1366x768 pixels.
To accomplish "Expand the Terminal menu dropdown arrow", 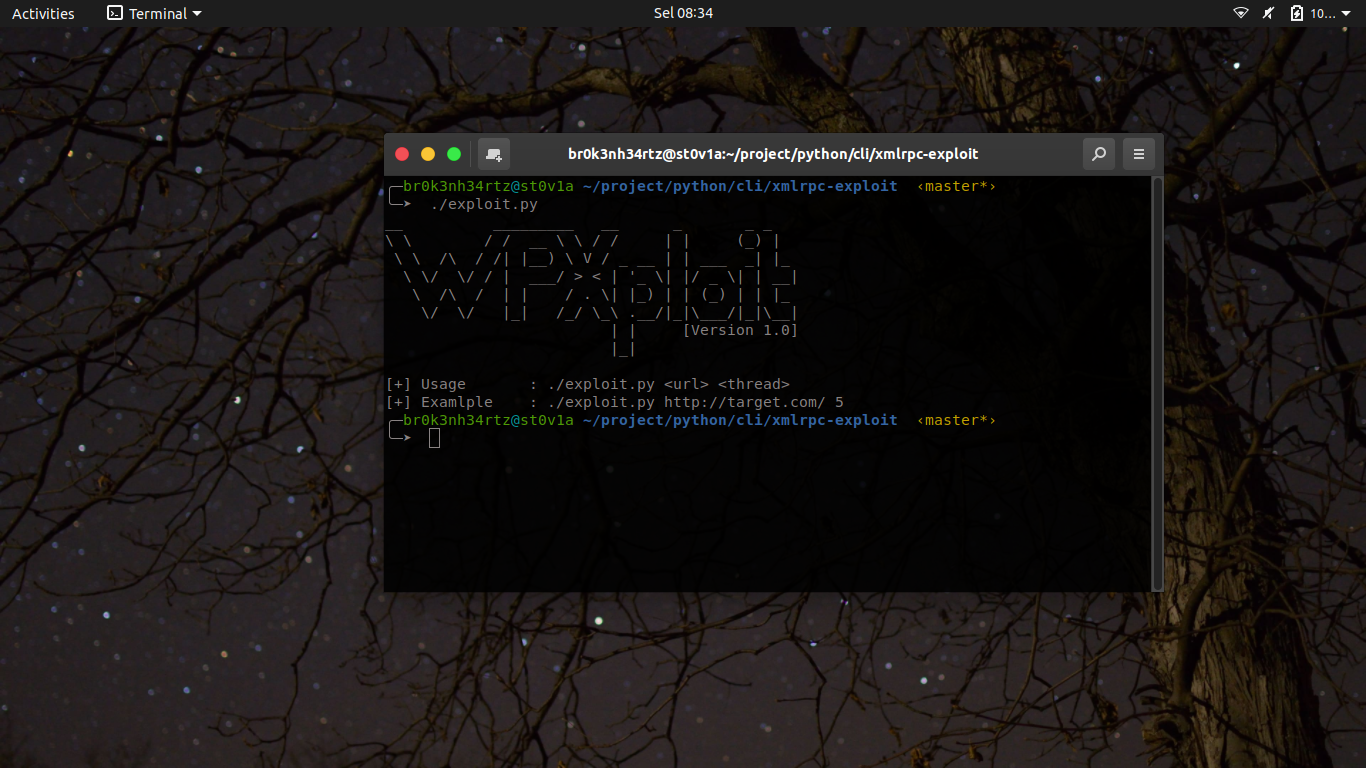I will [x=196, y=14].
